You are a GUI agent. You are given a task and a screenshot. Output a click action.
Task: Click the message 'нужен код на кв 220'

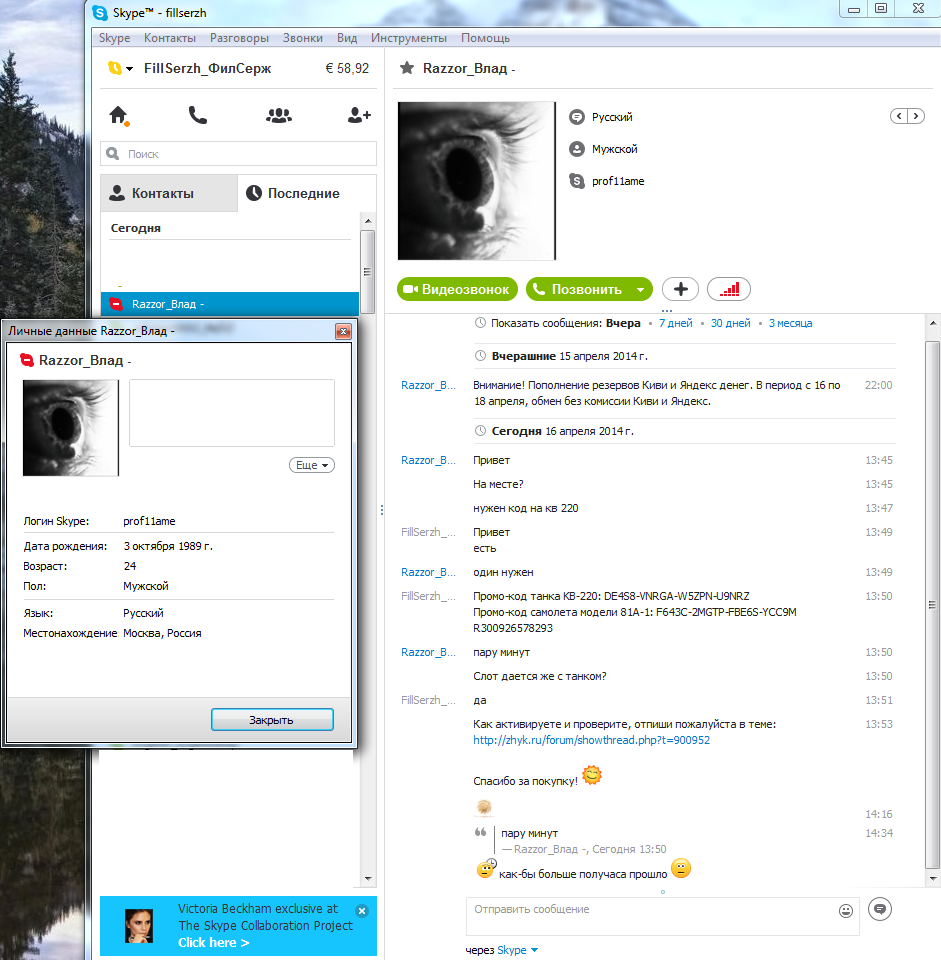[525, 508]
